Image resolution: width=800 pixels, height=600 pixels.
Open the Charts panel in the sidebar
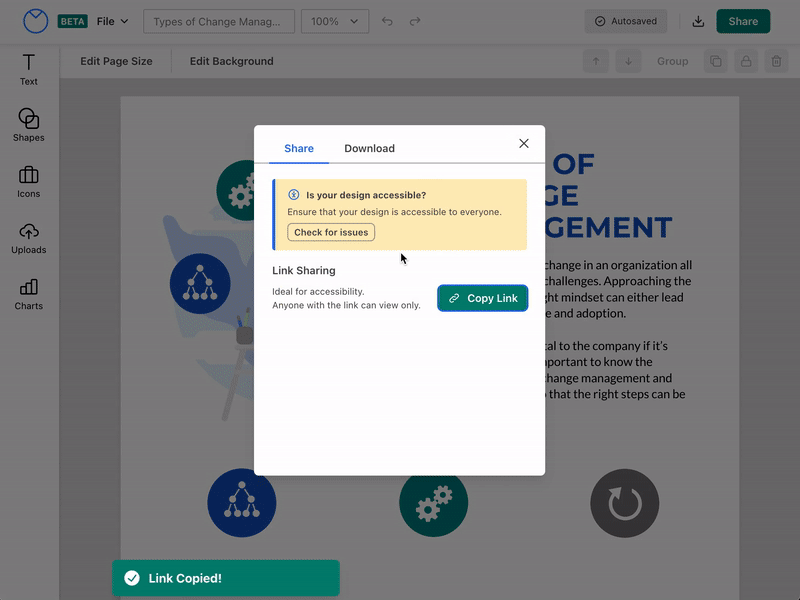pos(28,294)
